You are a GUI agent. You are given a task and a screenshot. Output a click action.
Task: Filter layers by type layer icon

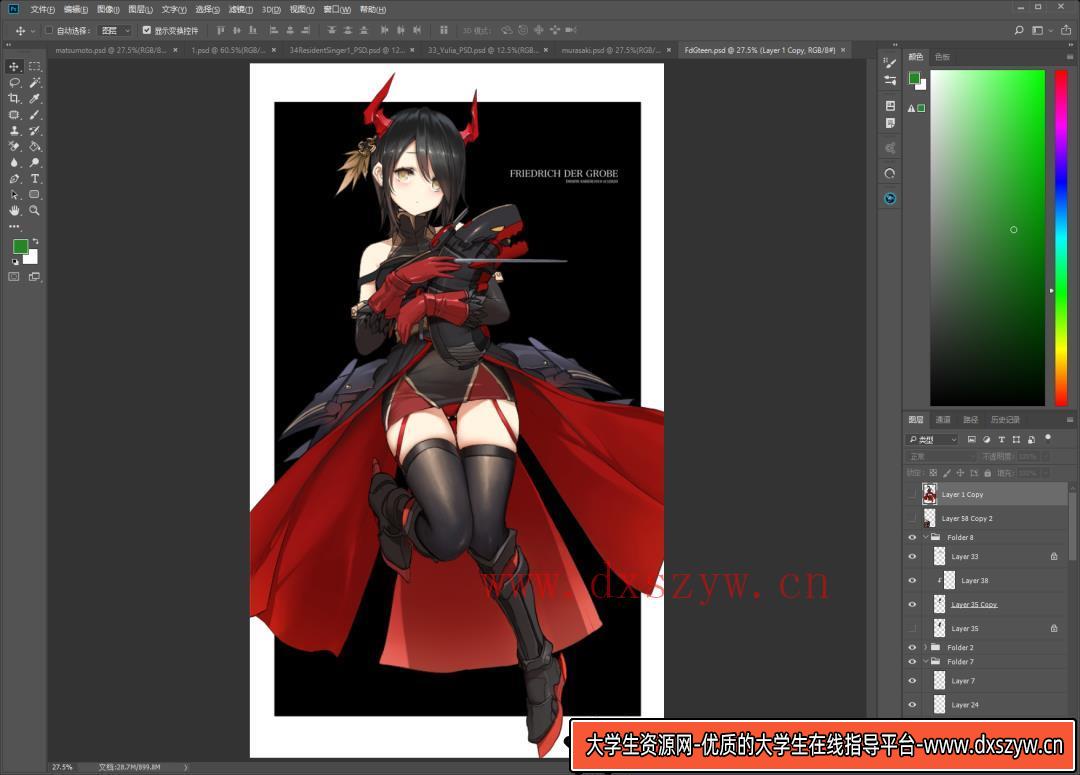1001,440
